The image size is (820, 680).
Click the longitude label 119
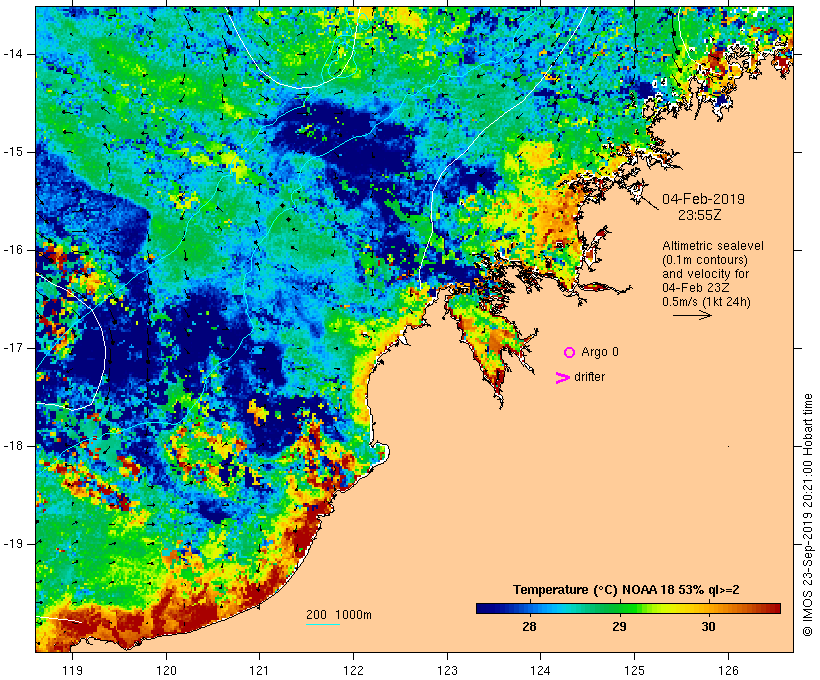[72, 670]
